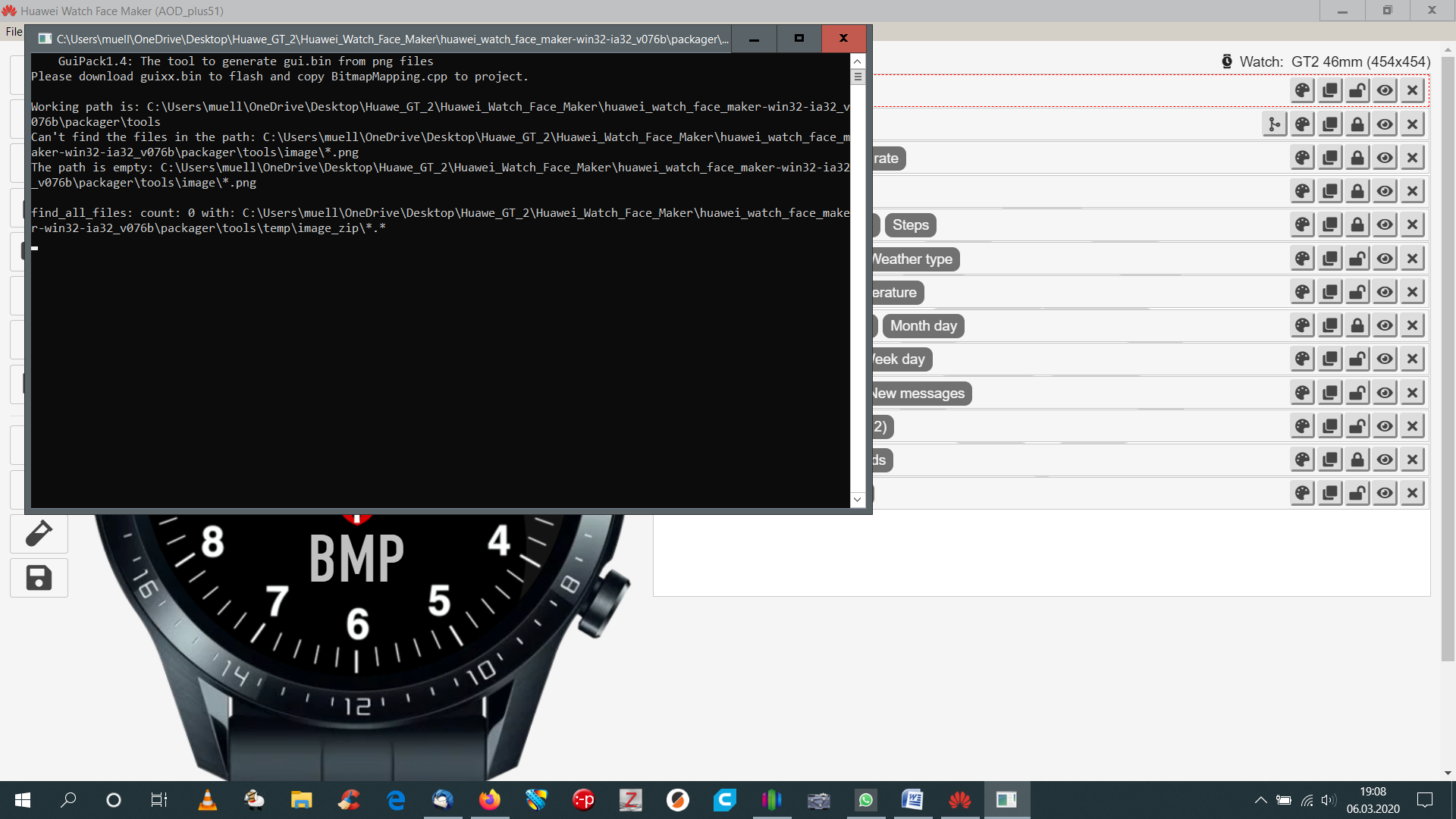Lock the New messages row
The image size is (1456, 819).
[1357, 393]
